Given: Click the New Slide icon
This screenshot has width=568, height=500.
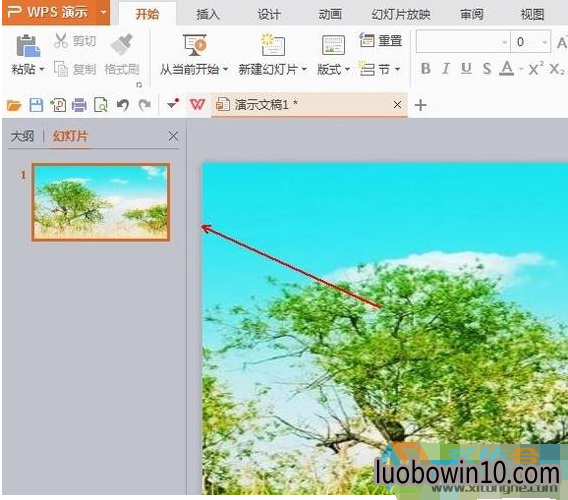Looking at the screenshot, I should [x=273, y=45].
